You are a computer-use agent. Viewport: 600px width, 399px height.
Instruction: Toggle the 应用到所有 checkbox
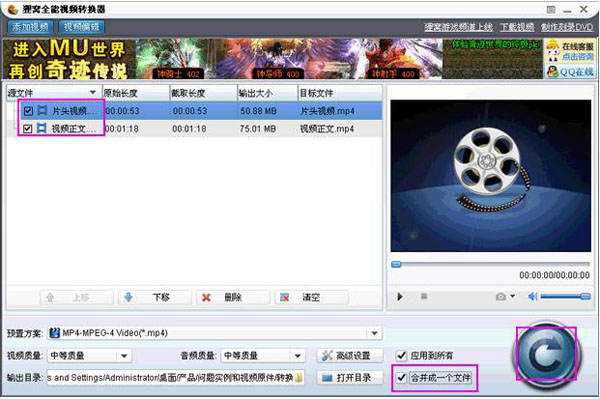pyautogui.click(x=401, y=356)
